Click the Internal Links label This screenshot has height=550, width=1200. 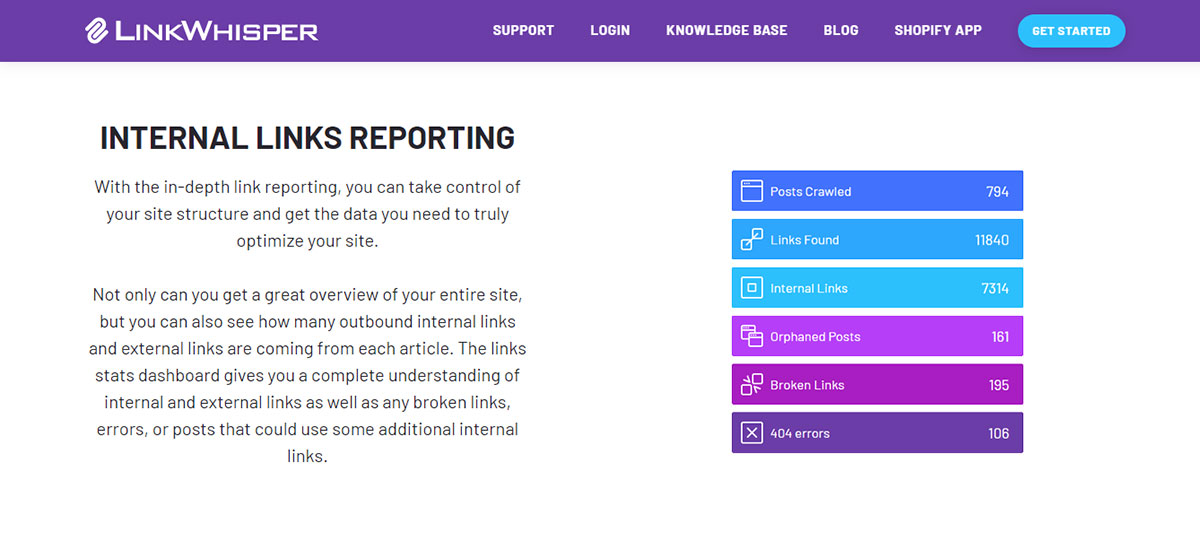pyautogui.click(x=809, y=288)
